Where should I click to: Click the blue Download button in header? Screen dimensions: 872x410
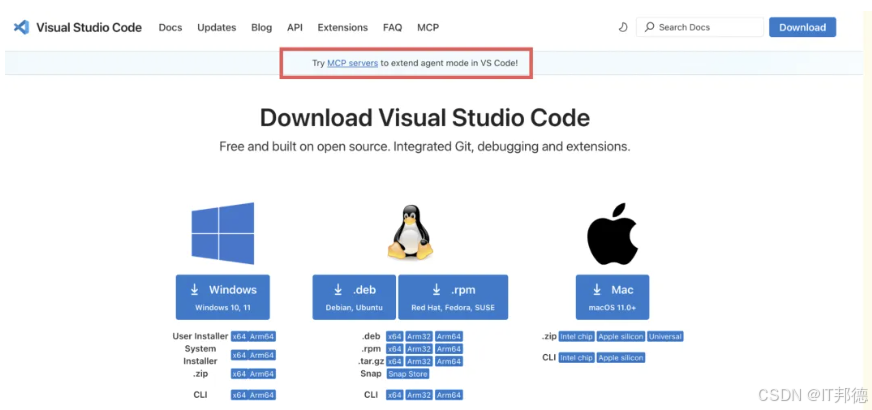802,27
